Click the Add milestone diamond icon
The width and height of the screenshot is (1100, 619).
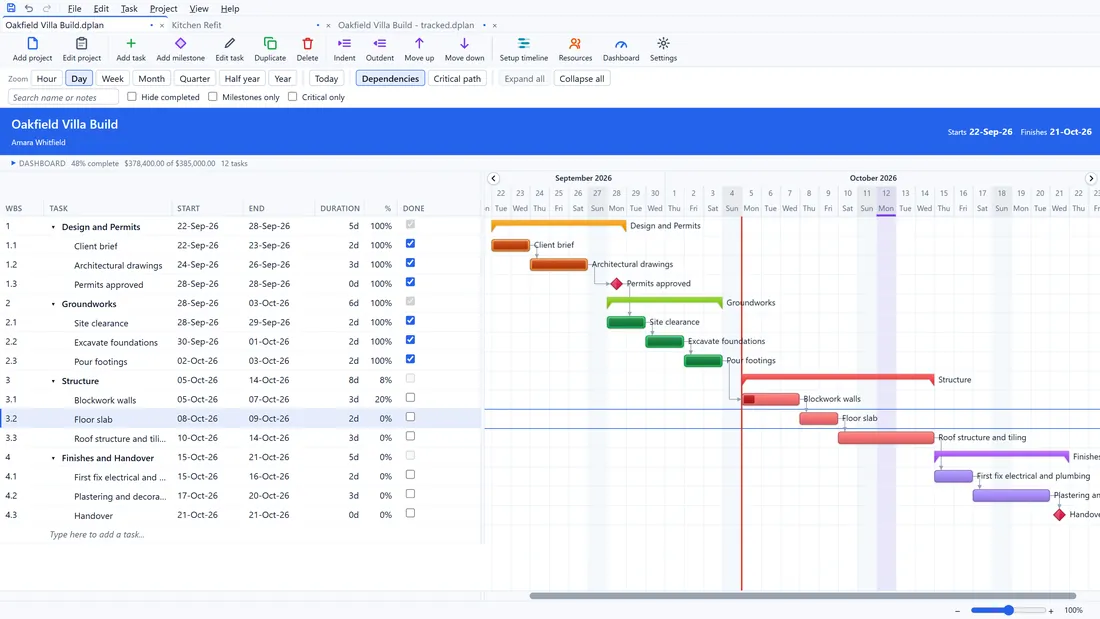point(180,44)
